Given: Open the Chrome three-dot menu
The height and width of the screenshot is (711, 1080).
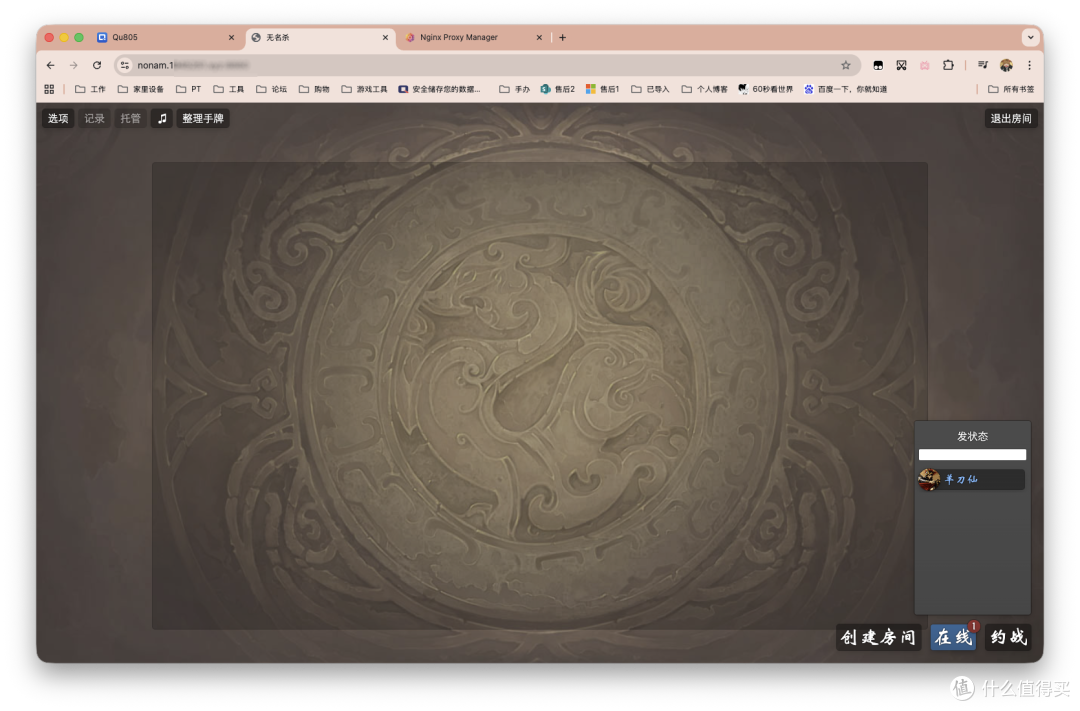Looking at the screenshot, I should (x=1030, y=65).
